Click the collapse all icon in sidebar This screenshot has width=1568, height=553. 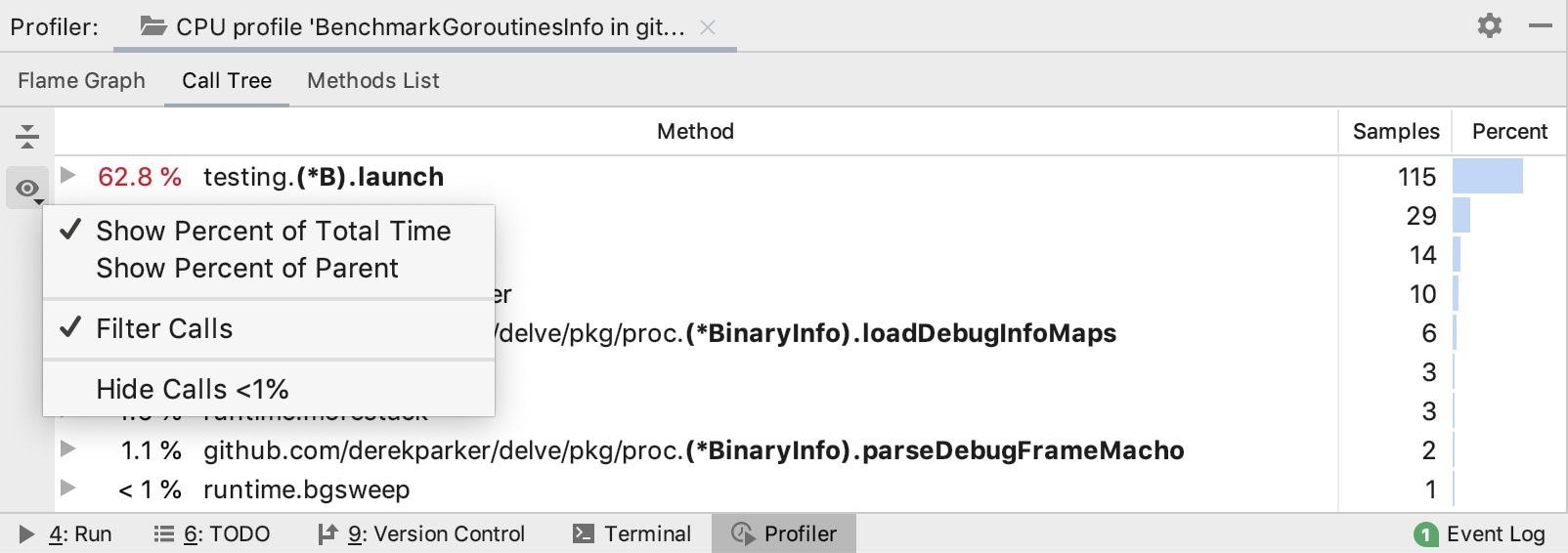coord(27,136)
